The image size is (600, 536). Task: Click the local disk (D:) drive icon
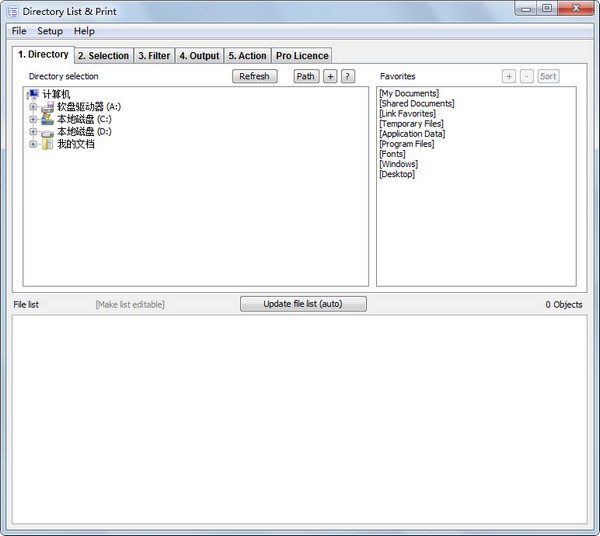(x=47, y=132)
